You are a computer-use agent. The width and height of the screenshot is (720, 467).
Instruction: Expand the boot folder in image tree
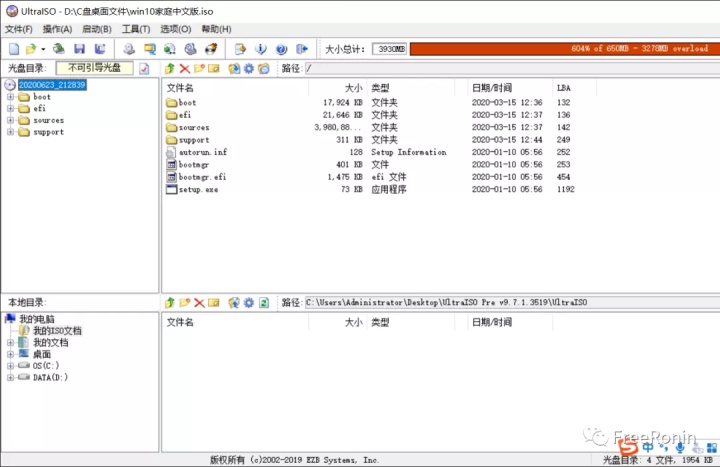point(10,97)
